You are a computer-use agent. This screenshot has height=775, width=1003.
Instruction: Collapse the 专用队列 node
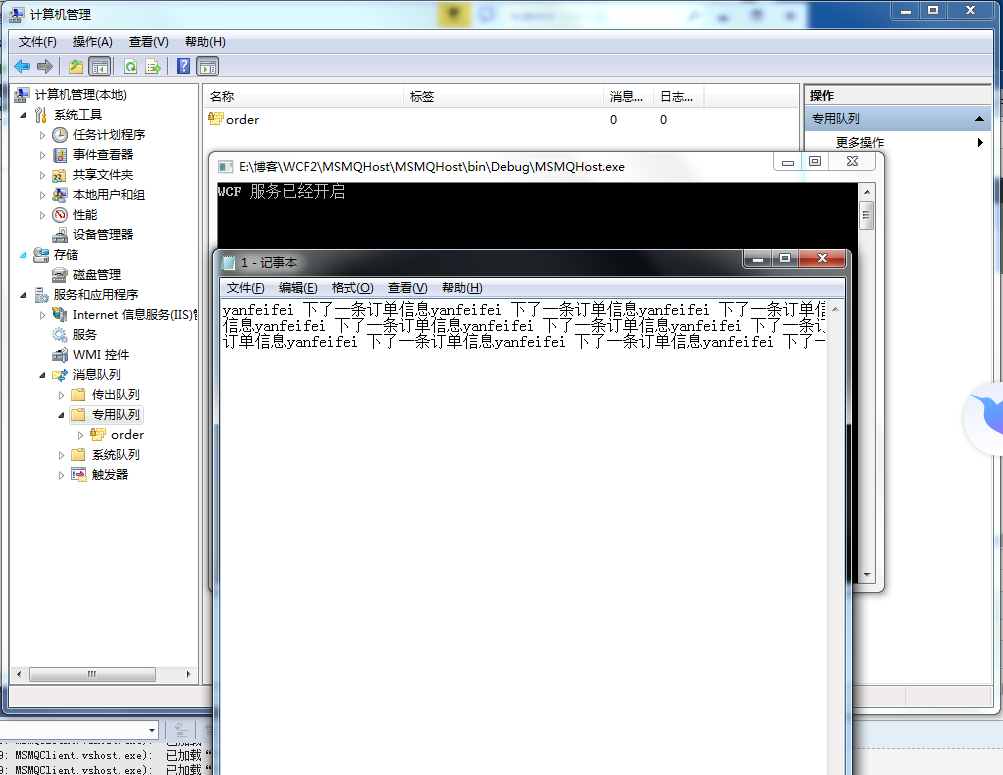(x=61, y=416)
